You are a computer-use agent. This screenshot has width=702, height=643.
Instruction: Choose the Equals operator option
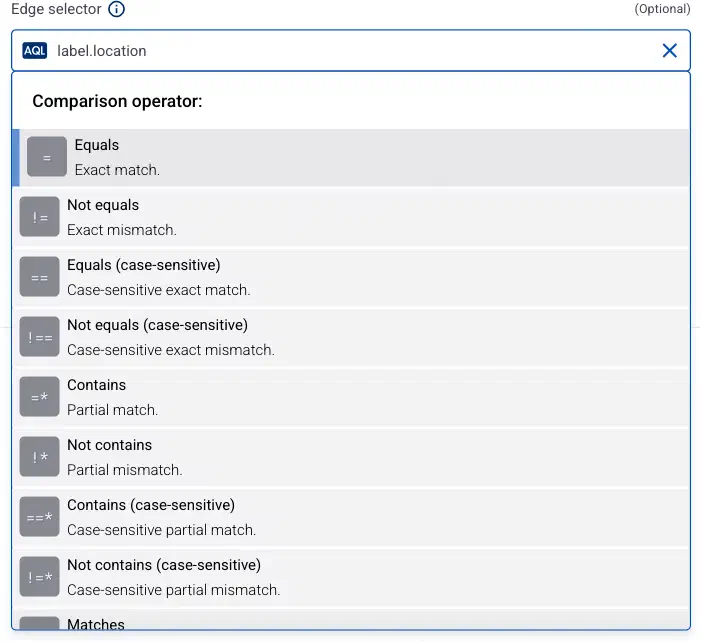[x=351, y=158]
